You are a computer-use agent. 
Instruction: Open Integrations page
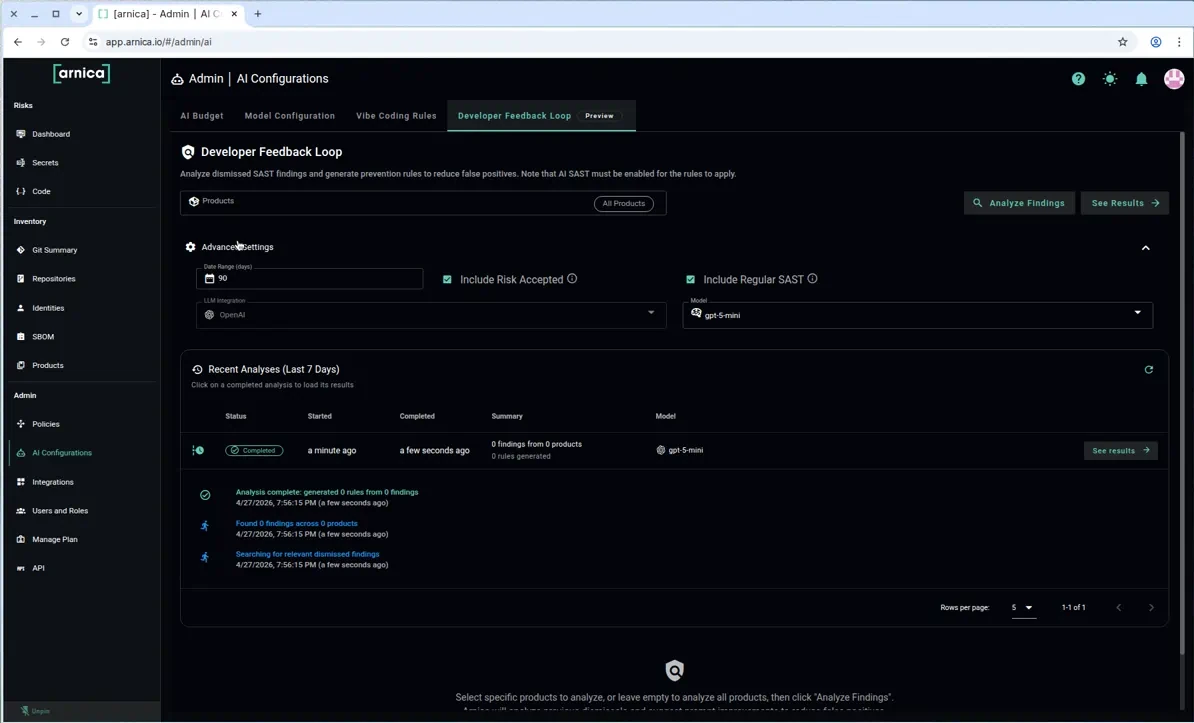pos(53,482)
